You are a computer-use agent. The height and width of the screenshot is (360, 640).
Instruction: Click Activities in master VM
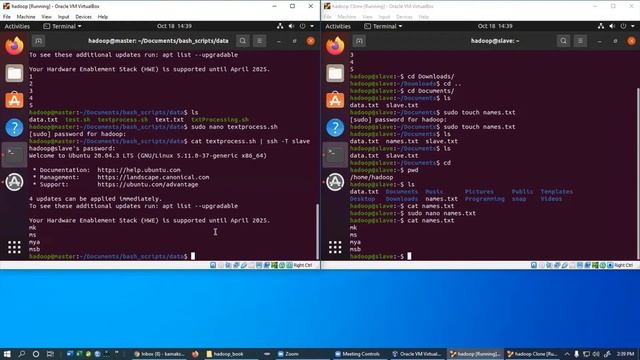point(17,26)
